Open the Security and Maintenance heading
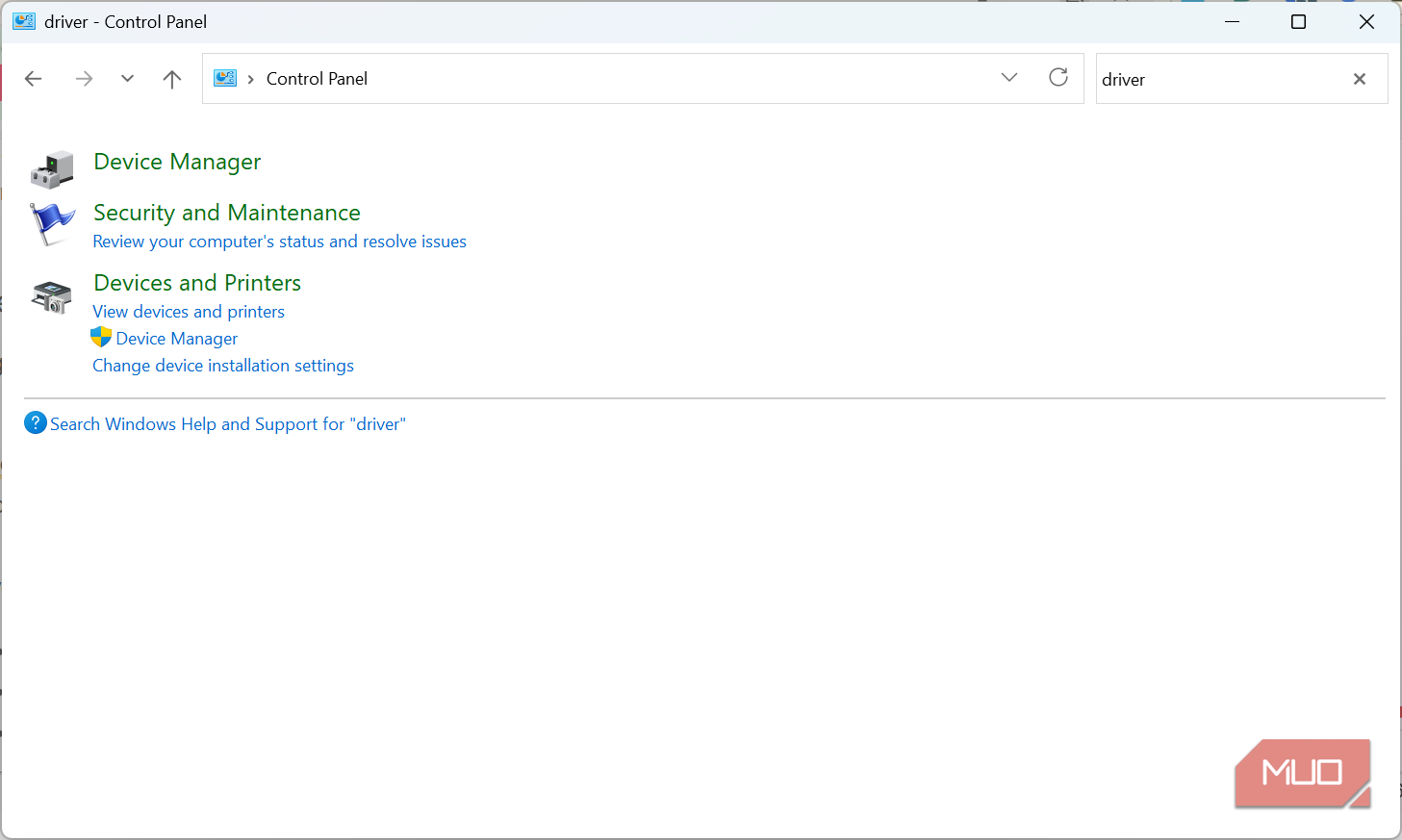Screen dimensions: 1402x840 [x=227, y=213]
